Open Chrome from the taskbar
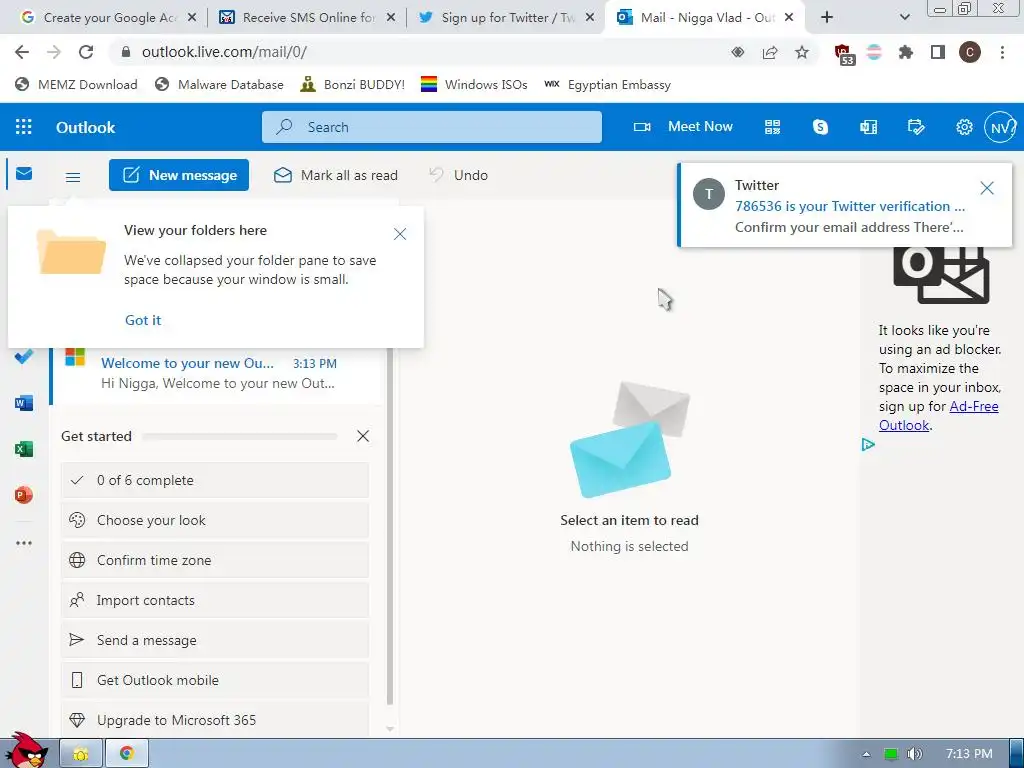 (127, 754)
